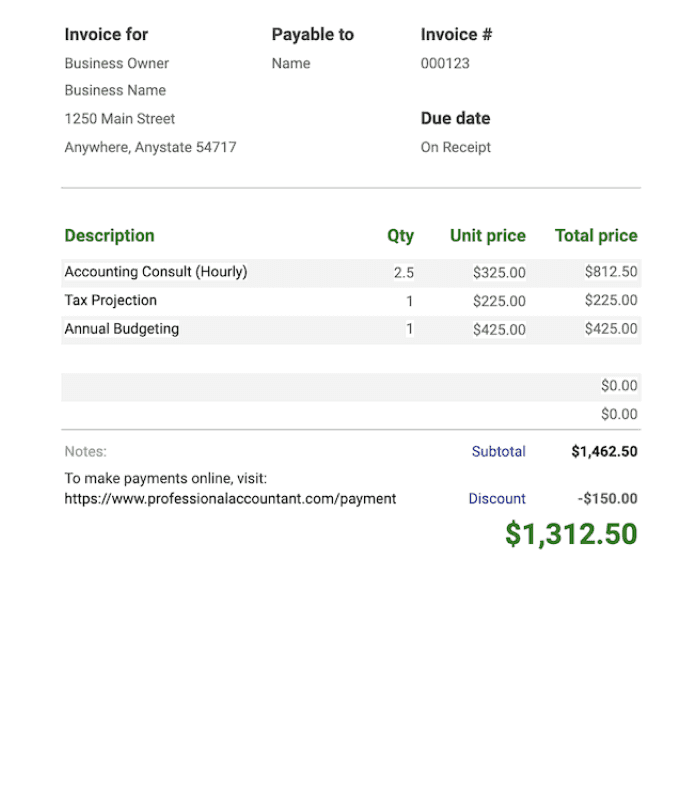Select the 'Annual Budgeting' description cell
700x800 pixels.
click(x=121, y=329)
